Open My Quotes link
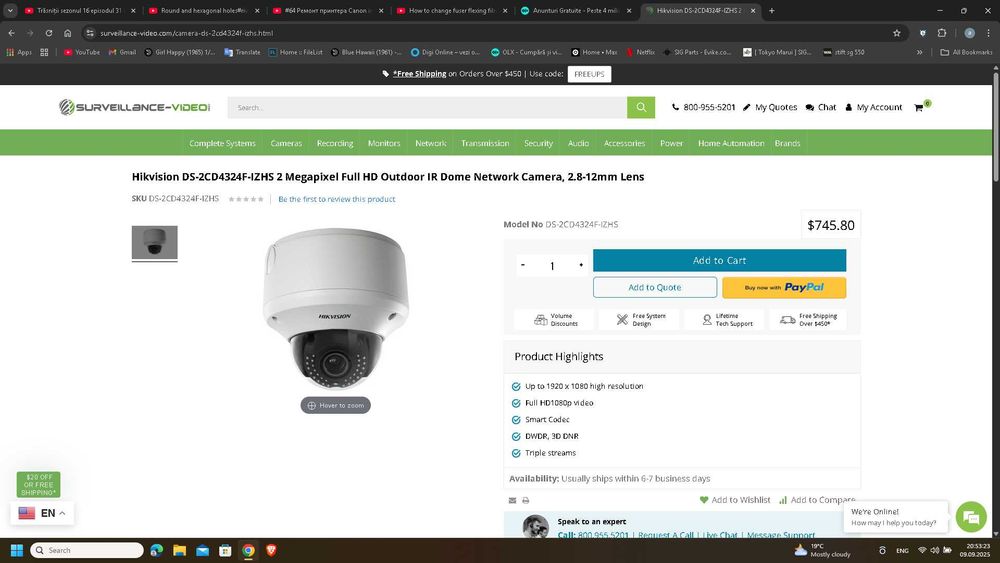The height and width of the screenshot is (563, 1000). [770, 107]
